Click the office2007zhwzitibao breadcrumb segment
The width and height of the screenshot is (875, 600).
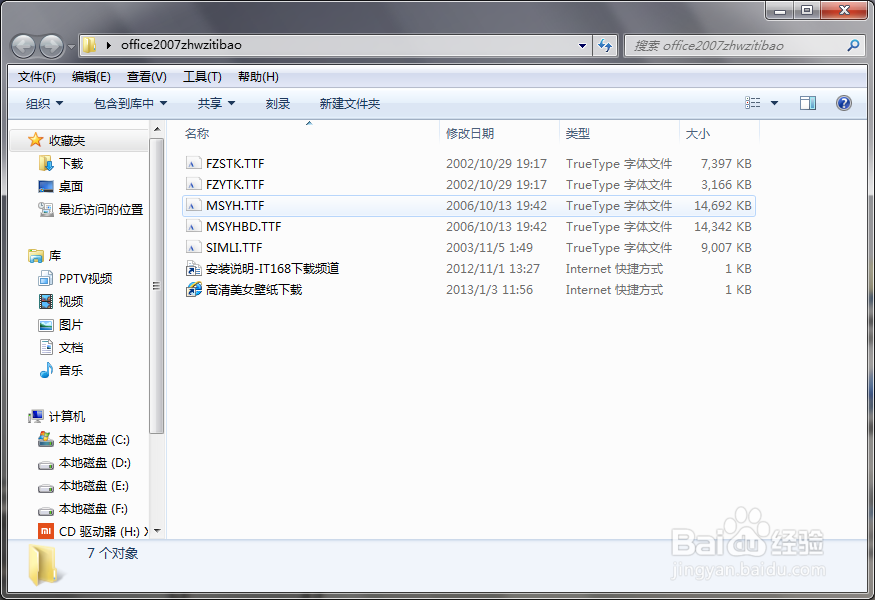pos(181,45)
